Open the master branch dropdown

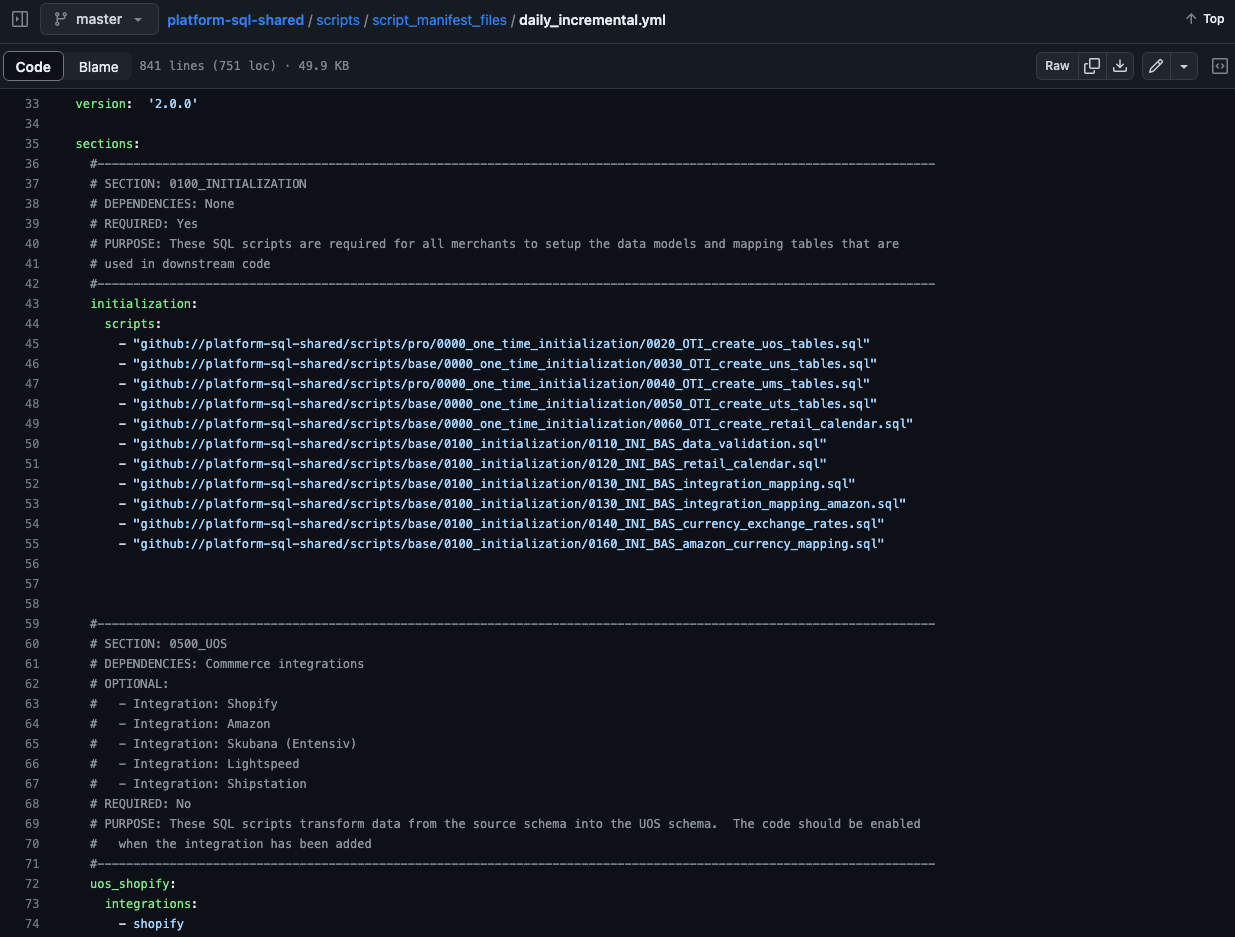click(99, 19)
